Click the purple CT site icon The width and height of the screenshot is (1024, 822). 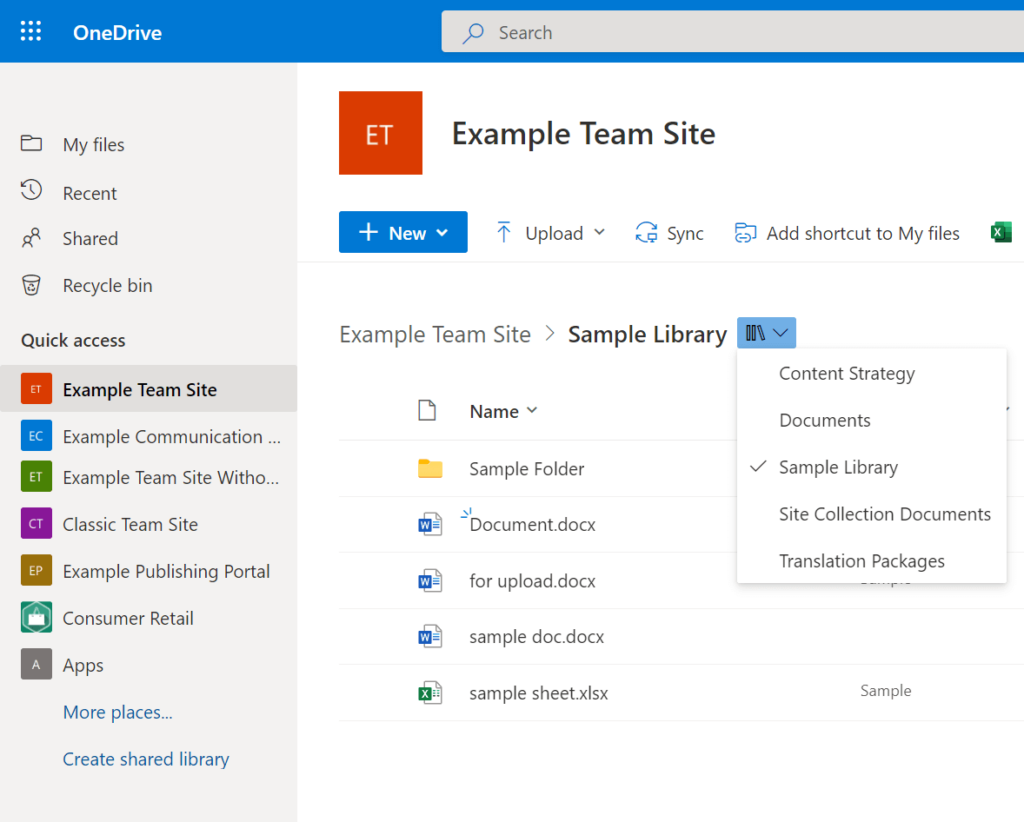coord(36,524)
